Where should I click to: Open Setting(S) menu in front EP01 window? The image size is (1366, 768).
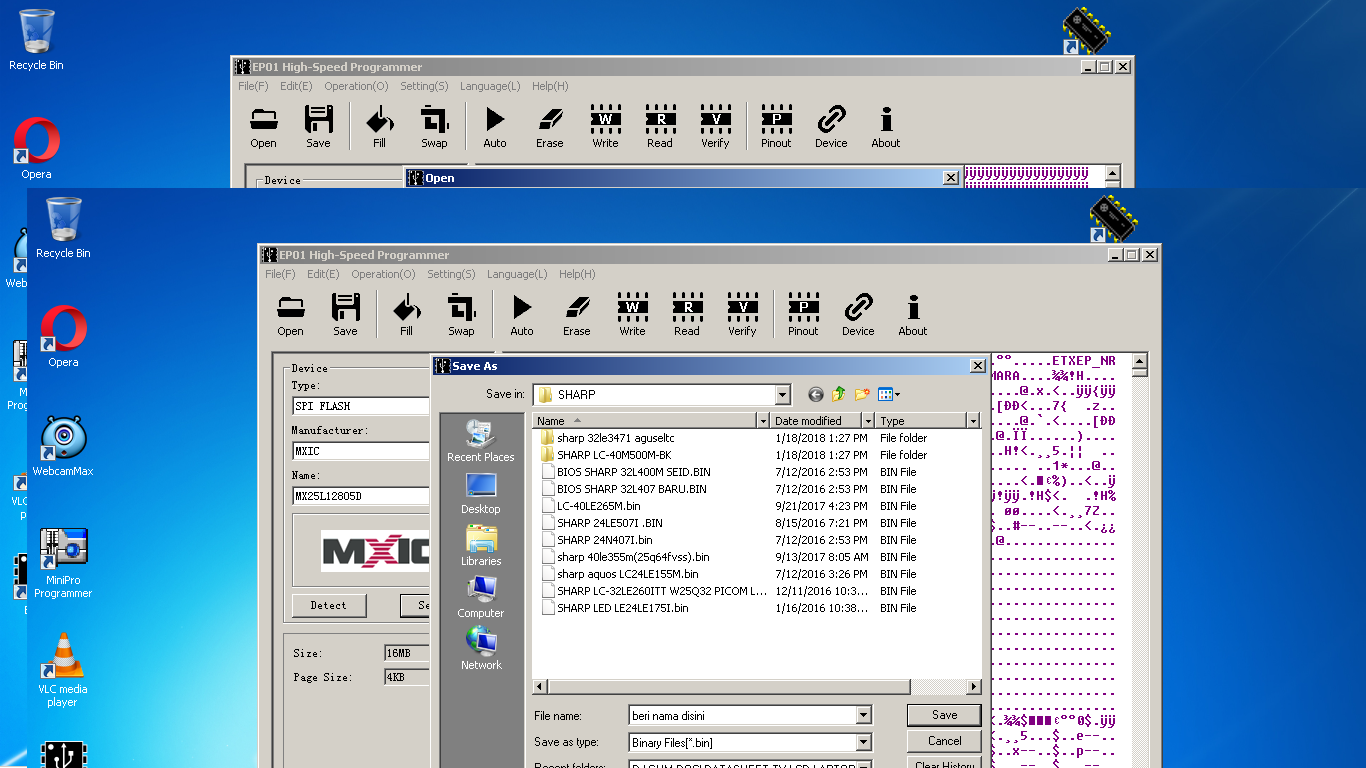(x=451, y=274)
